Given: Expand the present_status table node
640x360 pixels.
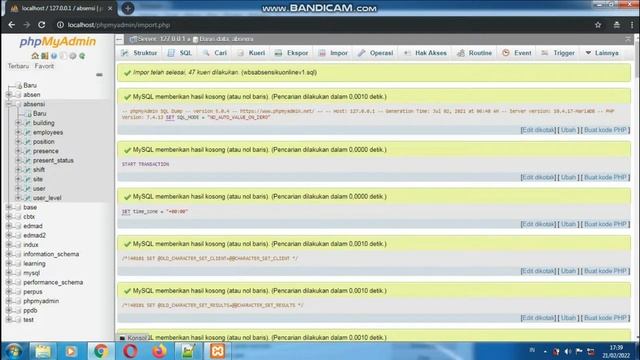Looking at the screenshot, I should (x=18, y=160).
